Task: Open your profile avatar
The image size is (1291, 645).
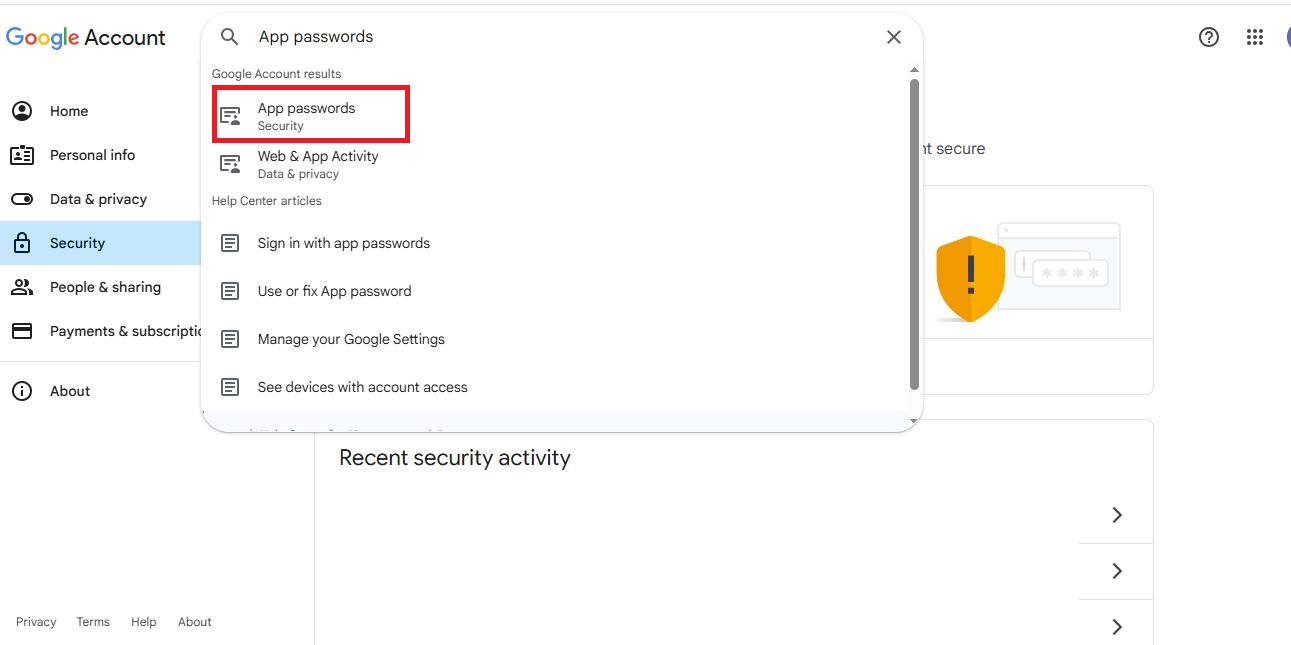Action: coord(1287,36)
